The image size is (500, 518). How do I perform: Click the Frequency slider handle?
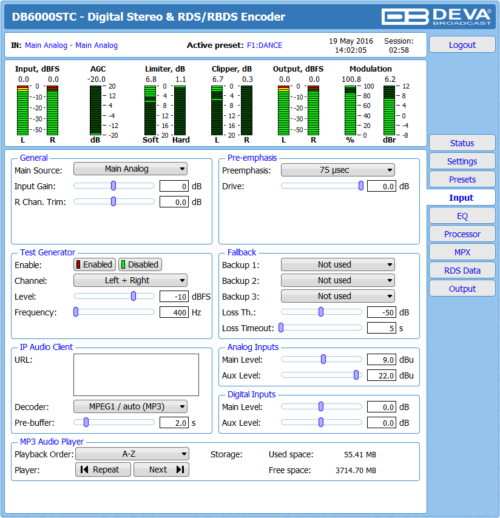coord(76,312)
